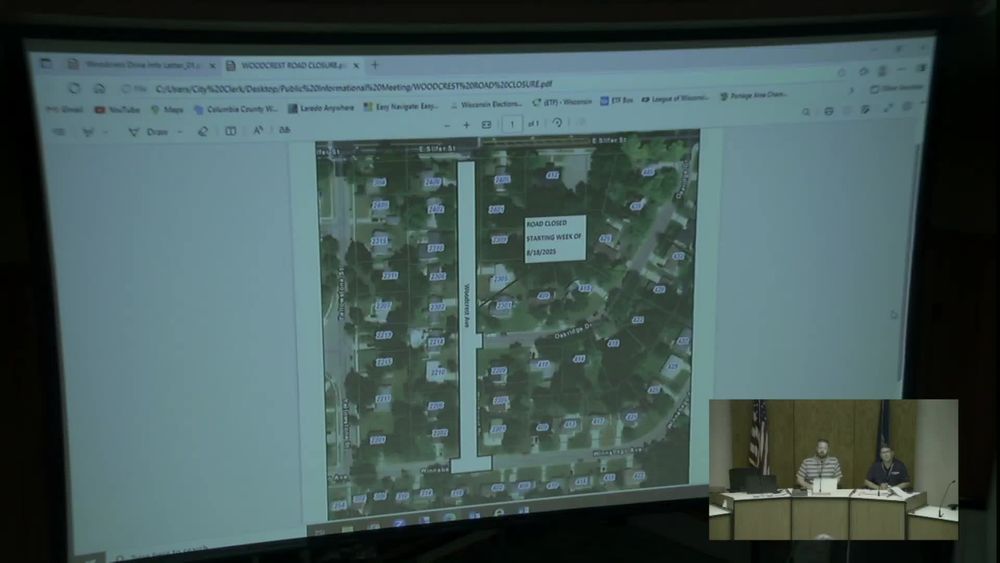Open the PDF toolbar settings gear
1000x563 pixels.
pyautogui.click(x=907, y=106)
